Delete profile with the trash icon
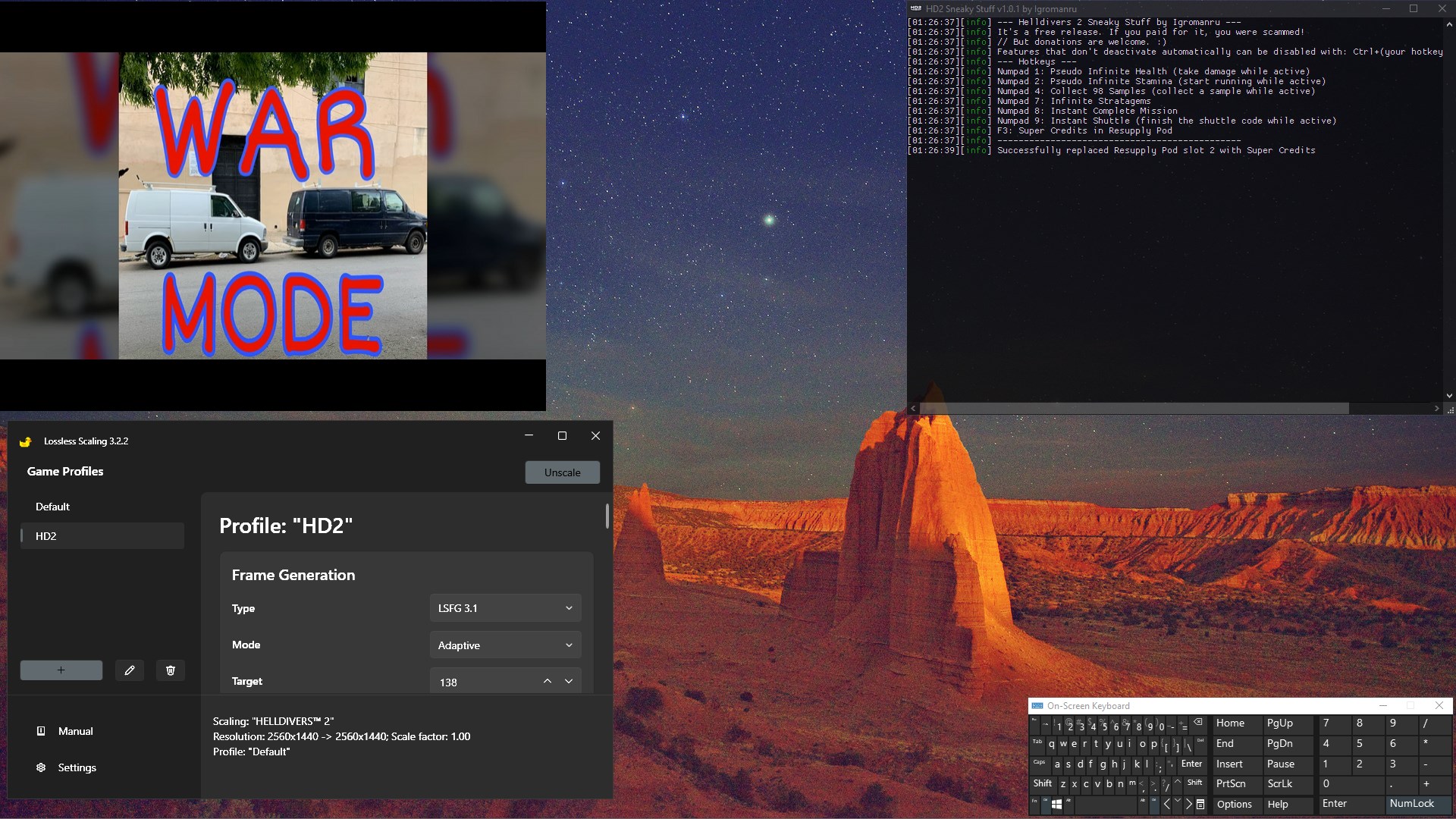 point(171,670)
